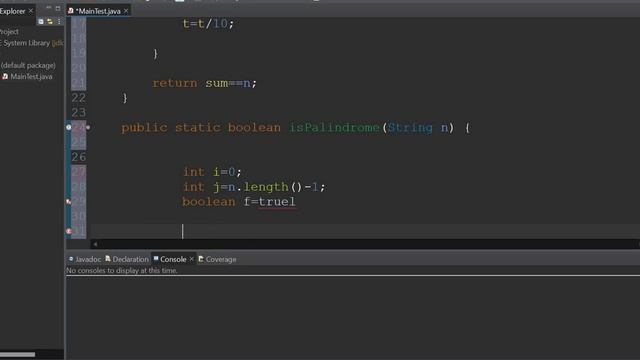The image size is (640, 360).
Task: Close the MainTest.java editor tab
Action: [126, 11]
